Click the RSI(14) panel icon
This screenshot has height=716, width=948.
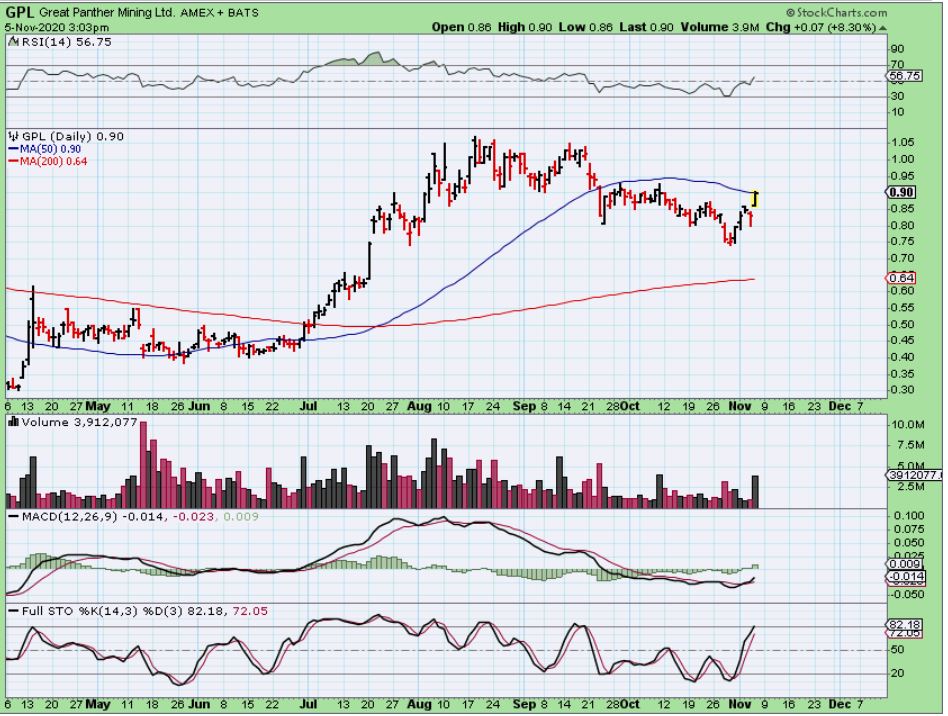pos(14,42)
